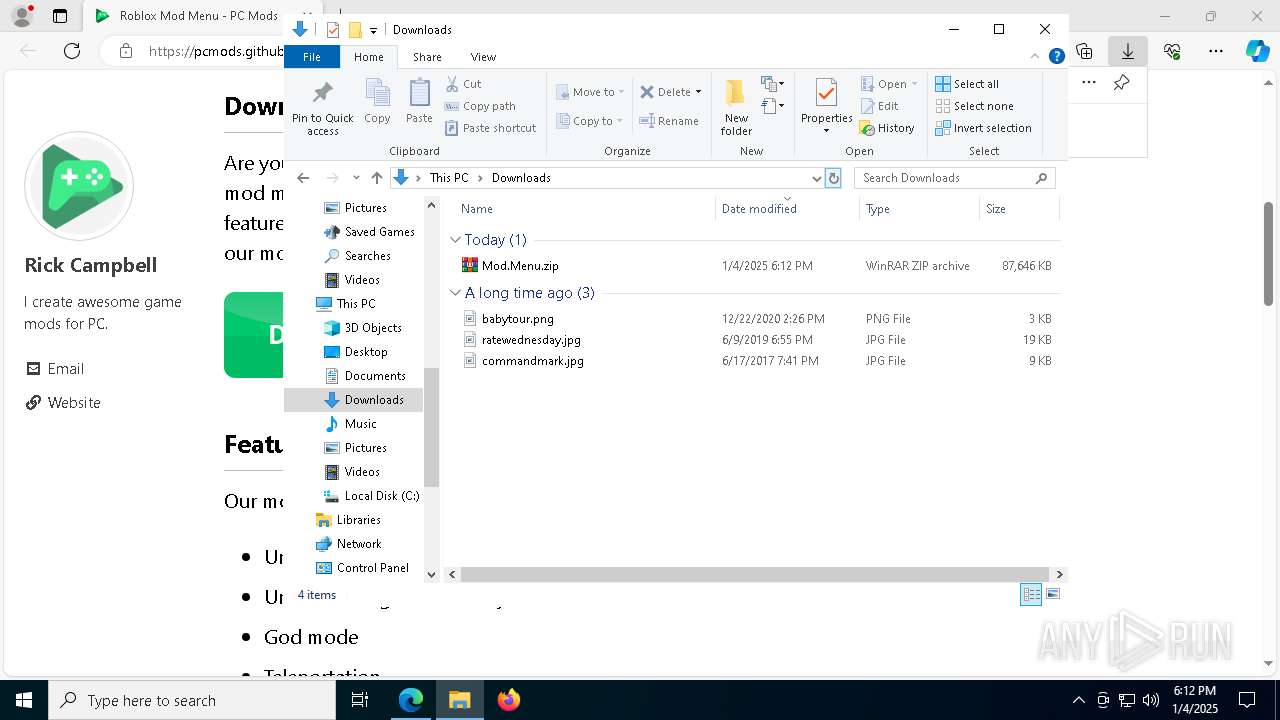Open Edge Settings and more menu
Viewport: 1280px width, 720px height.
coord(1215,51)
